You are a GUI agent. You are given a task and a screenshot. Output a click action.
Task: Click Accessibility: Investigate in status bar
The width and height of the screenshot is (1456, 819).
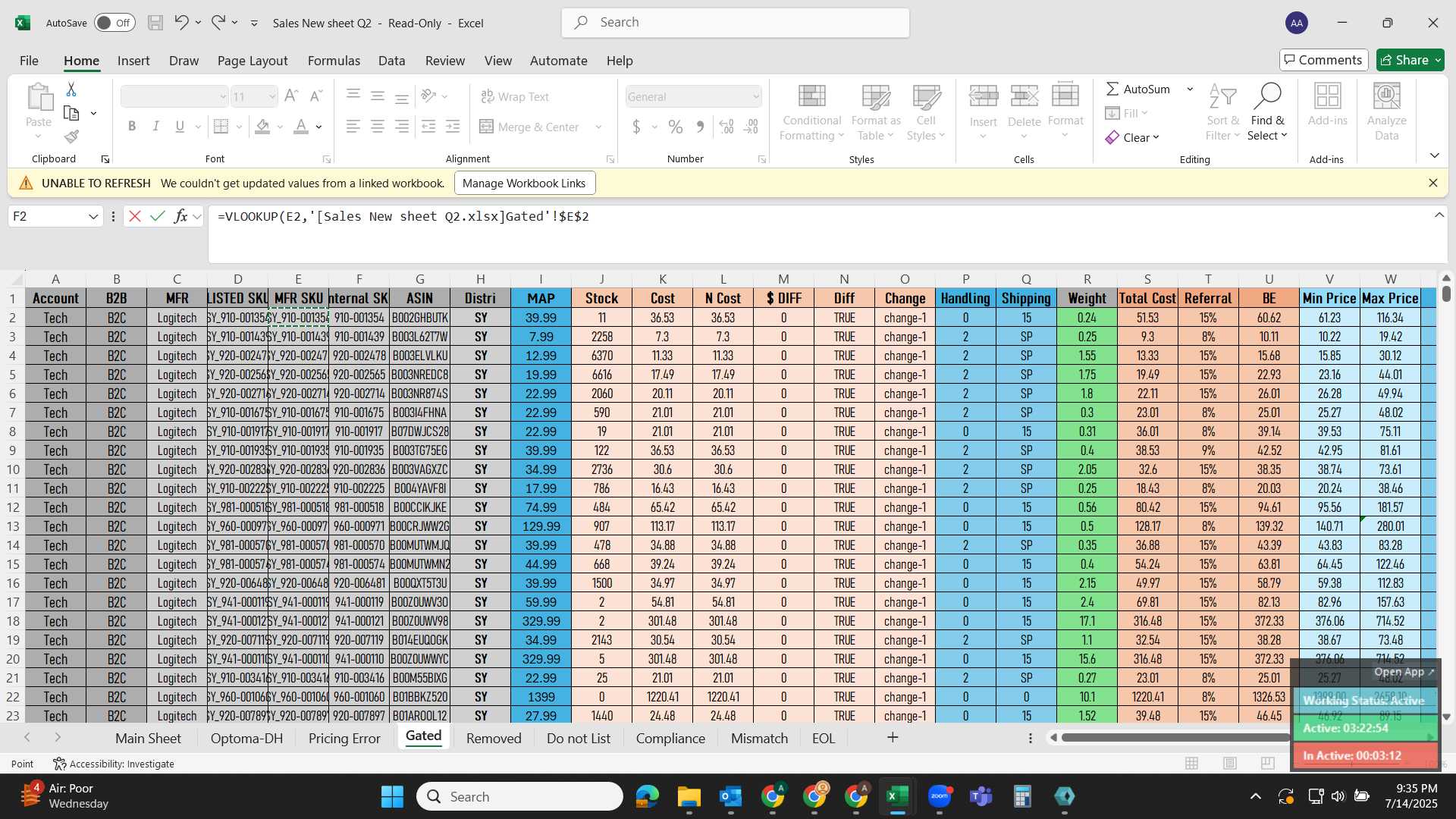(114, 764)
